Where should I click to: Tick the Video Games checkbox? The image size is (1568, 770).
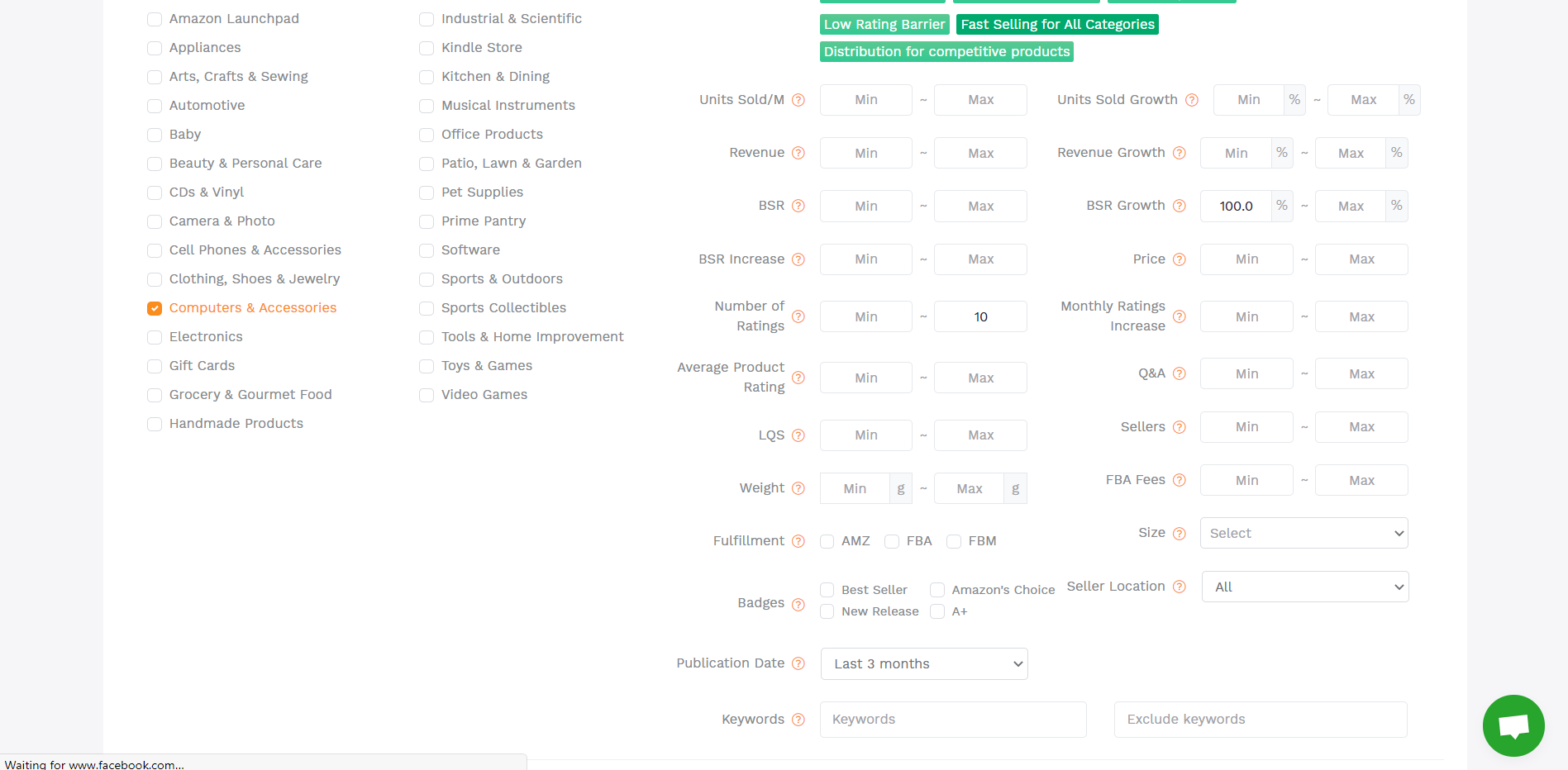[427, 395]
